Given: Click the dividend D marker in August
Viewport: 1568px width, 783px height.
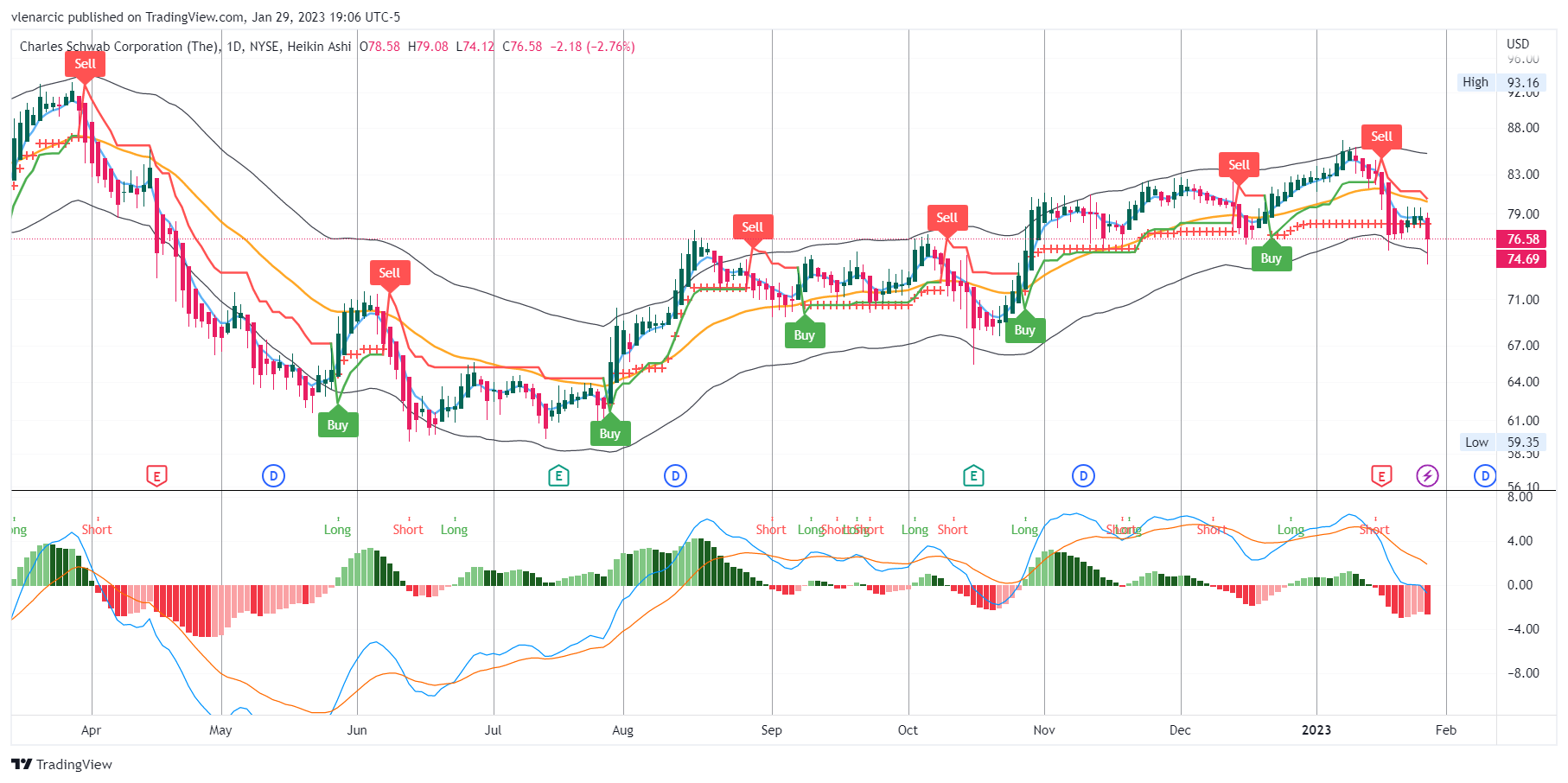Looking at the screenshot, I should pyautogui.click(x=675, y=475).
